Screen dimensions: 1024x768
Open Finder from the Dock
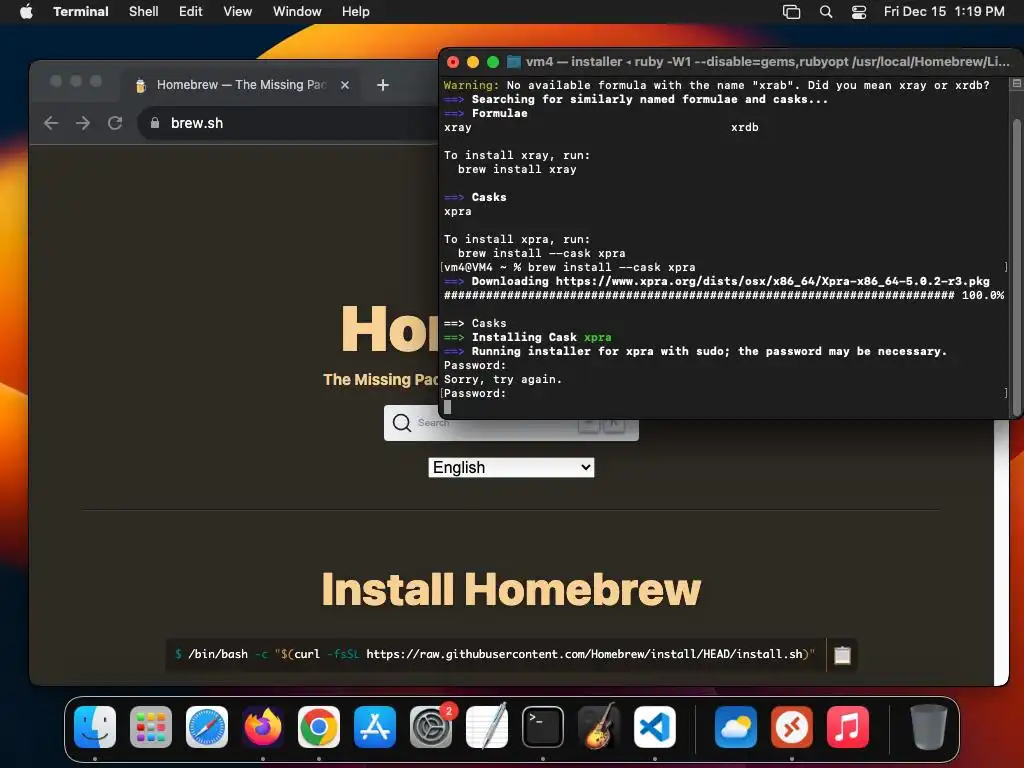coord(95,727)
